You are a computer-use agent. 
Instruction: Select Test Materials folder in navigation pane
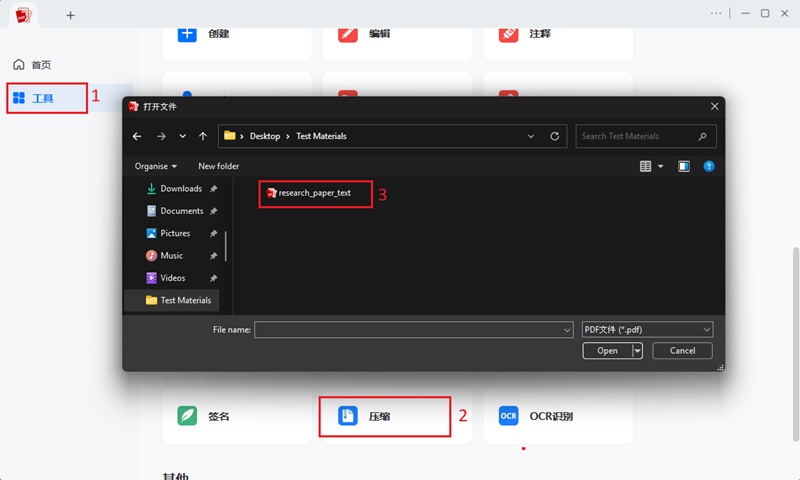tap(172, 300)
